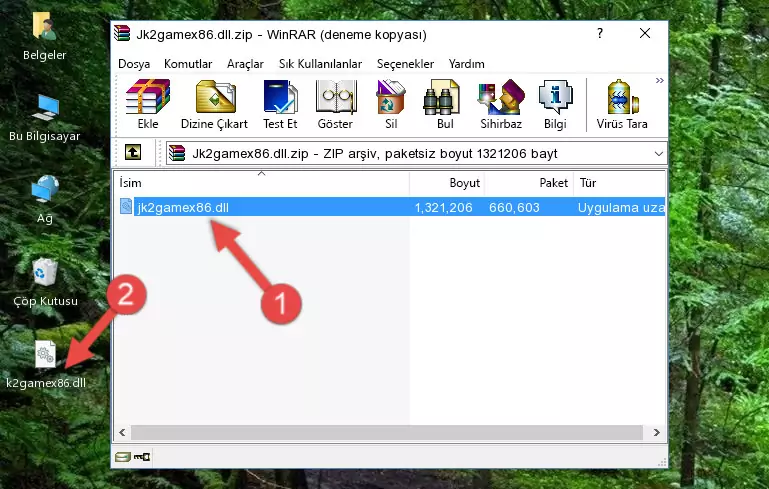Show archive info with Bilgi icon

pyautogui.click(x=555, y=104)
